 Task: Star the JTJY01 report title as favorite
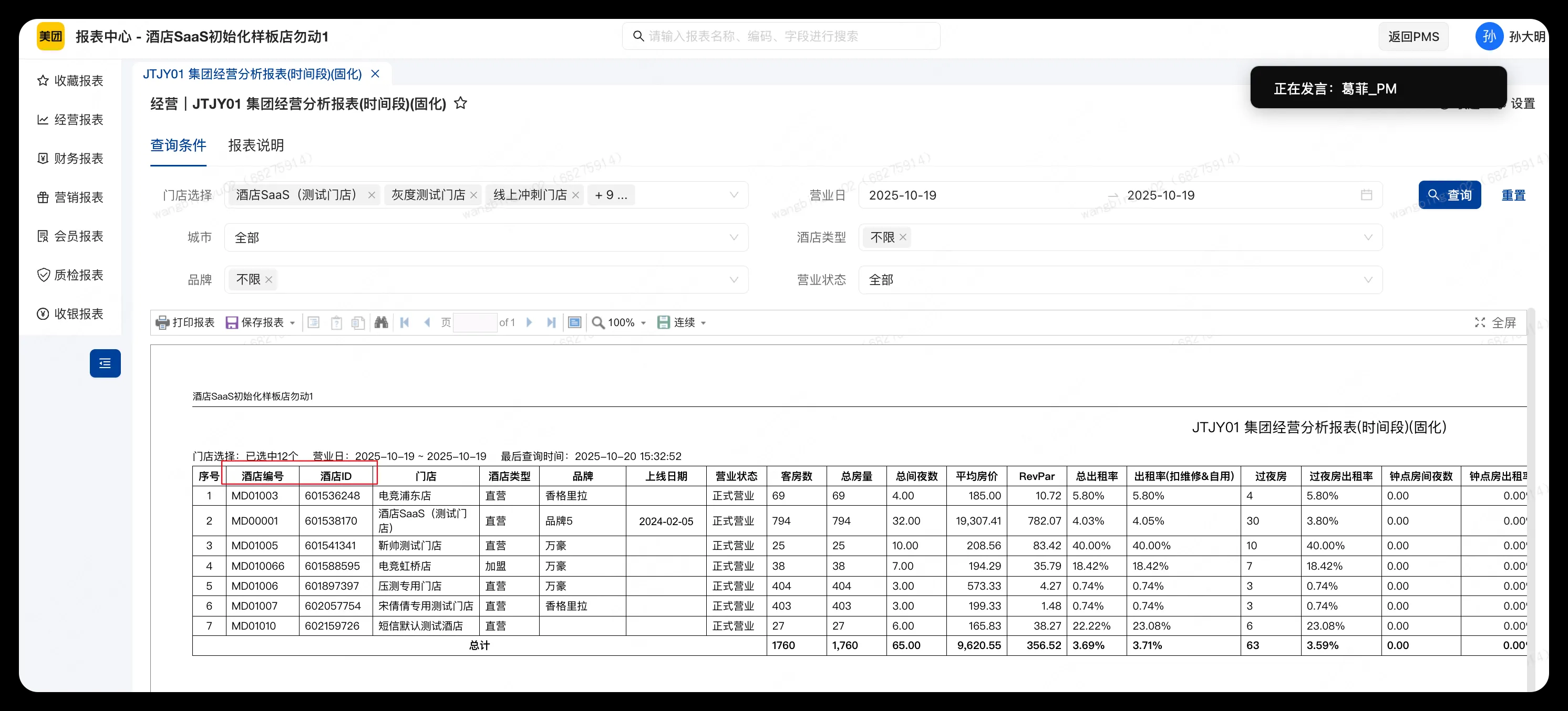461,103
